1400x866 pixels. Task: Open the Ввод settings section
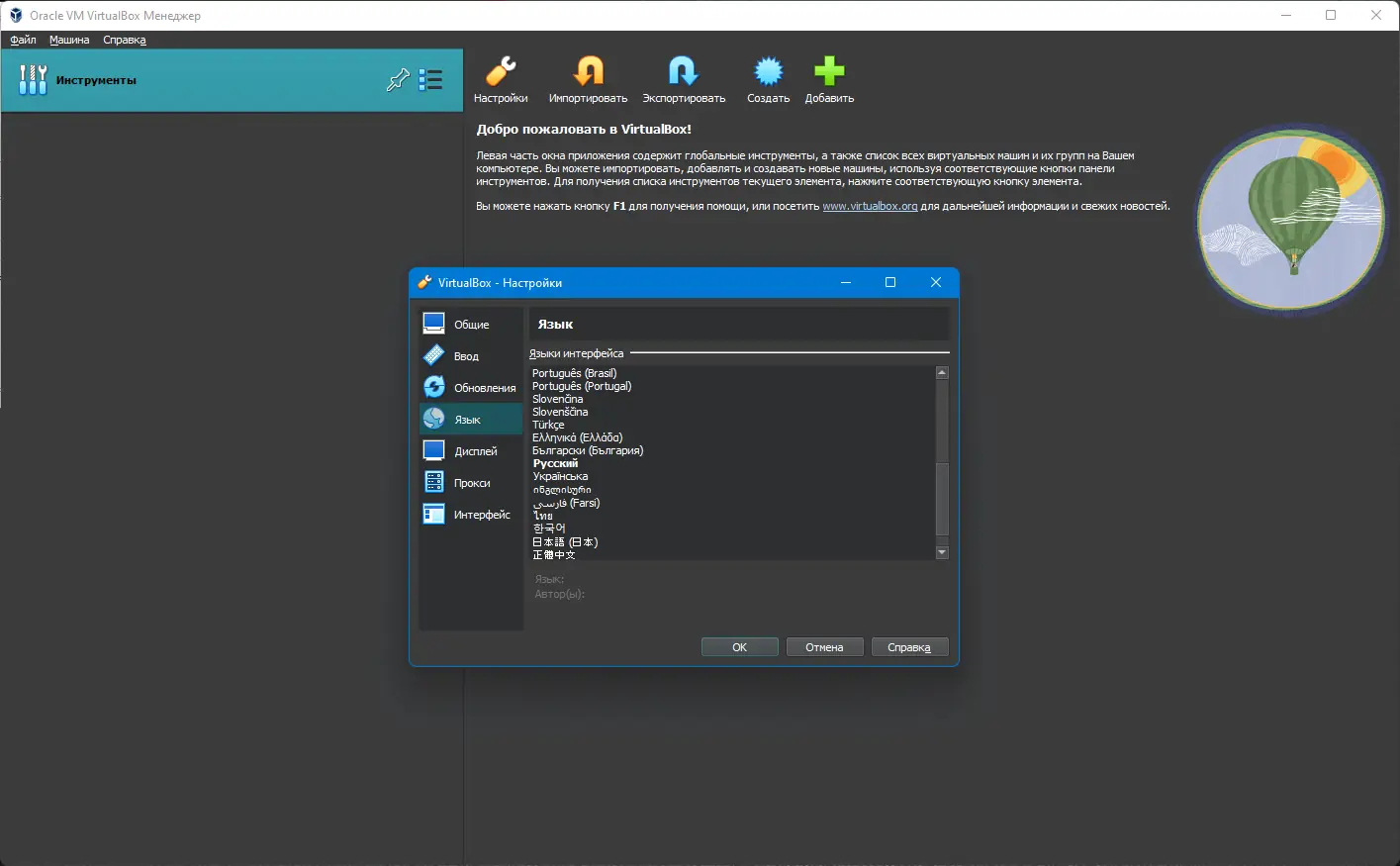coord(471,355)
